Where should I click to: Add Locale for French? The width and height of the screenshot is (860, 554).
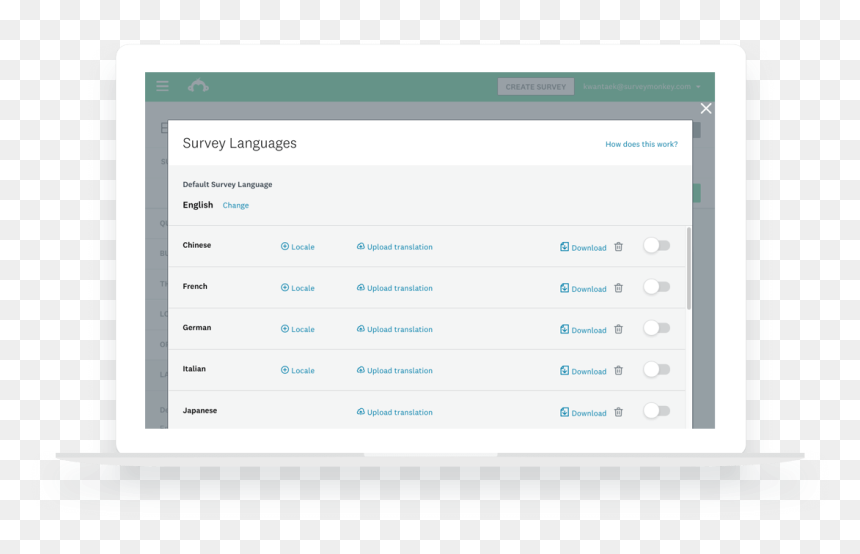298,288
